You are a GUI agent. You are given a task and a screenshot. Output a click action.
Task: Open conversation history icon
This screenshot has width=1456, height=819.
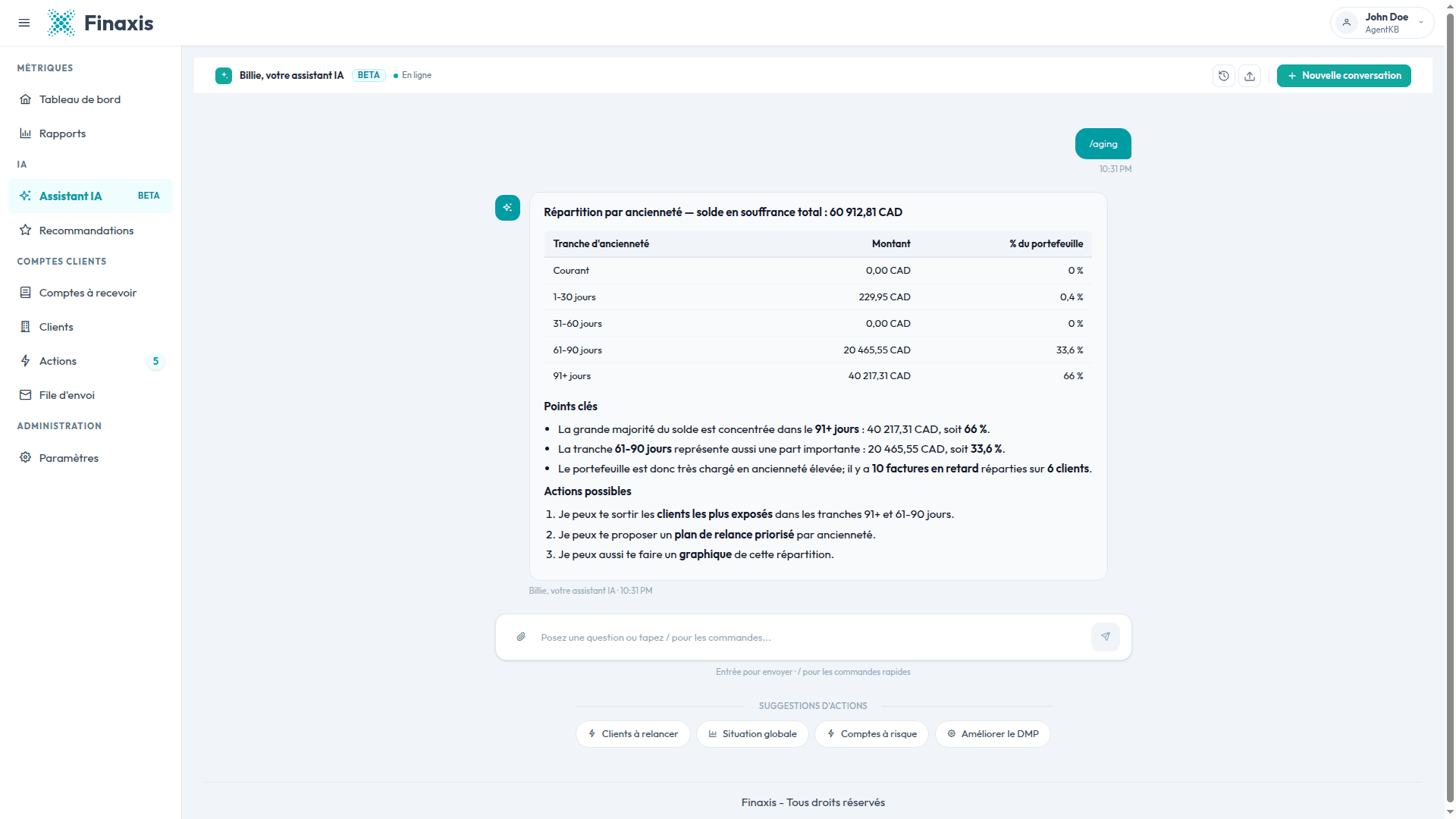pyautogui.click(x=1224, y=76)
